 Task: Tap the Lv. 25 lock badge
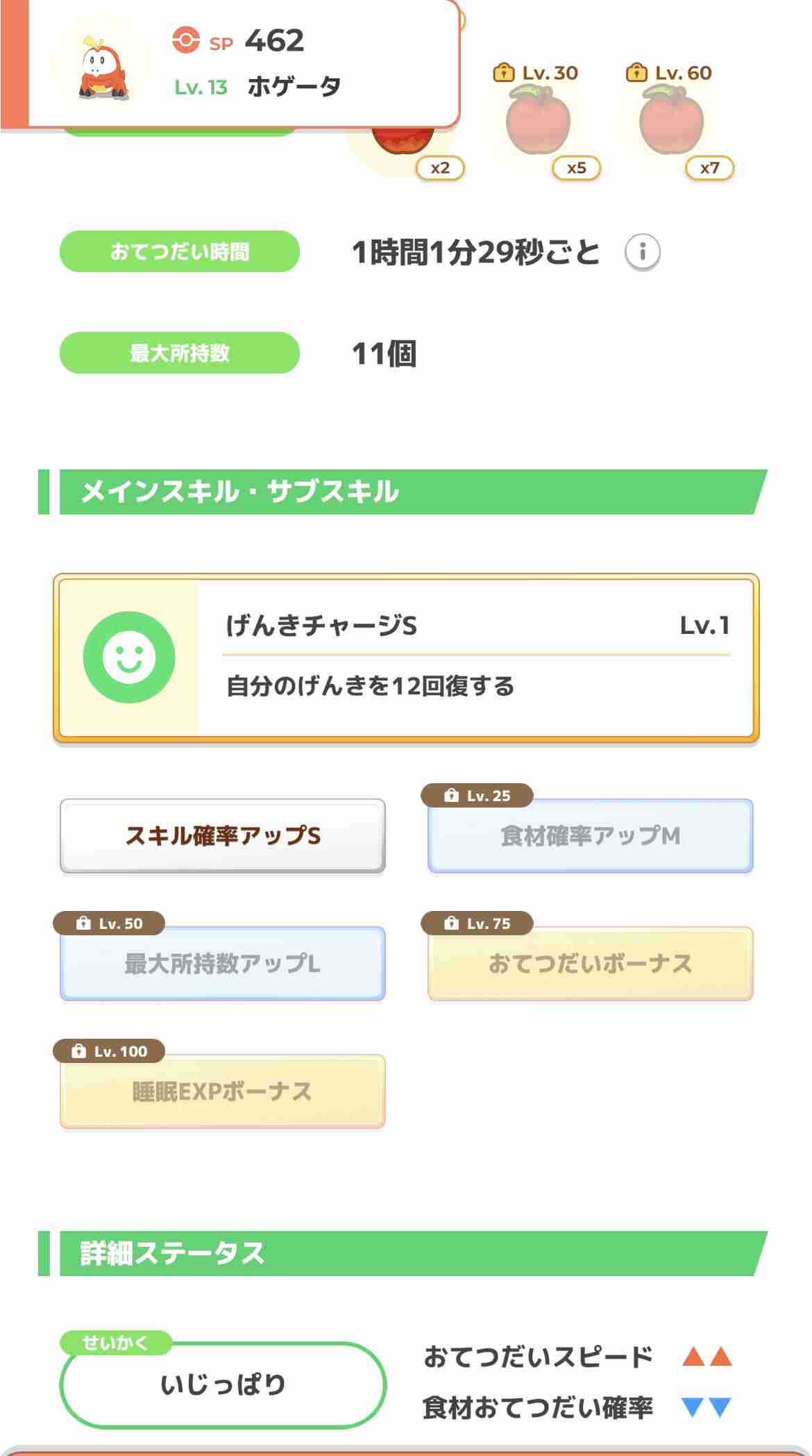pos(477,795)
